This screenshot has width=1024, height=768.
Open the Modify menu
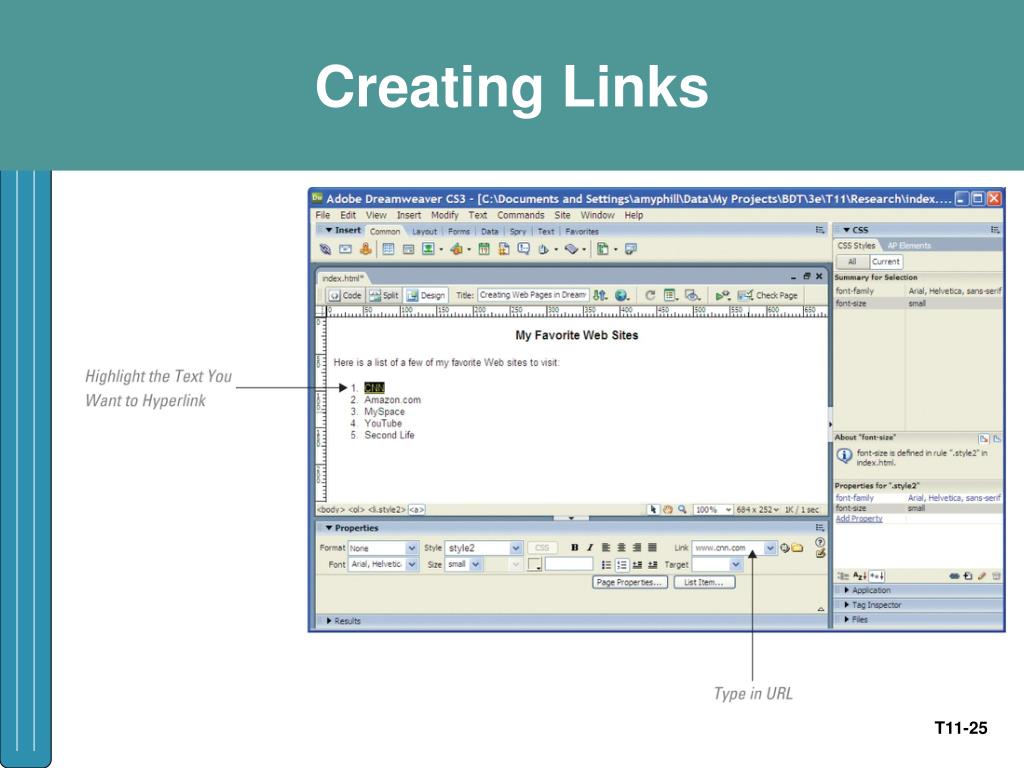coord(445,215)
